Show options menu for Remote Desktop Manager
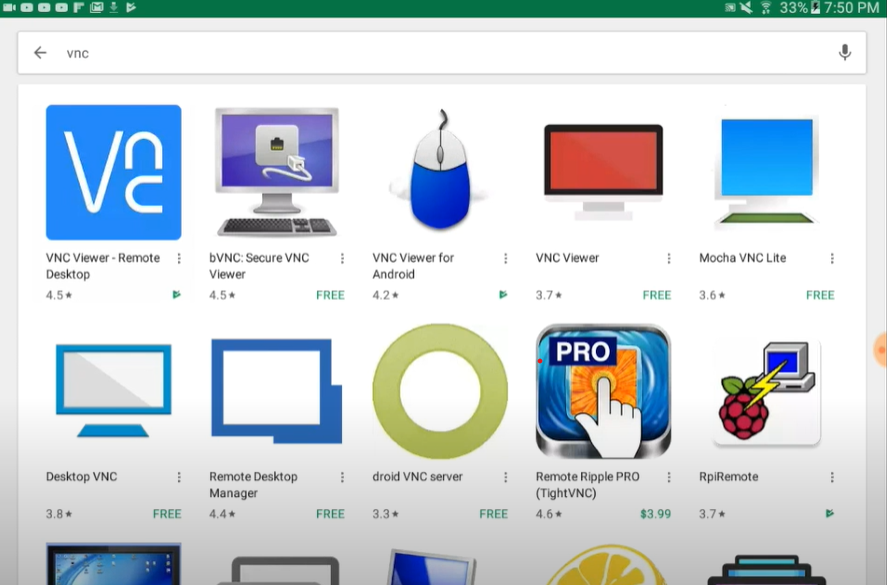This screenshot has width=887, height=585. (342, 477)
